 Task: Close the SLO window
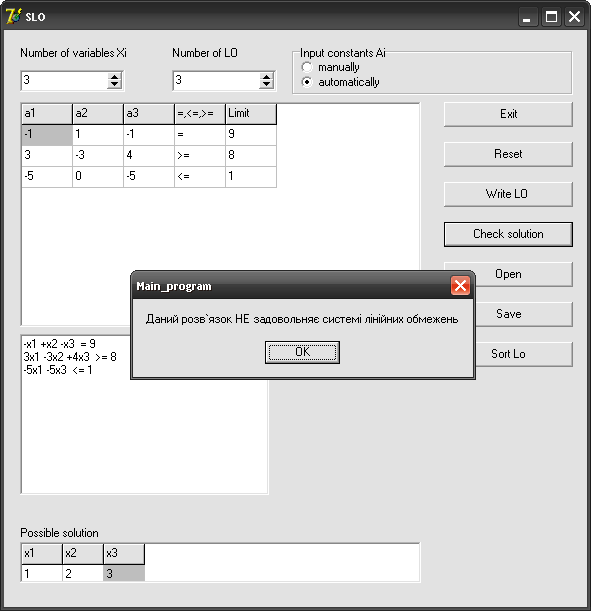point(574,17)
